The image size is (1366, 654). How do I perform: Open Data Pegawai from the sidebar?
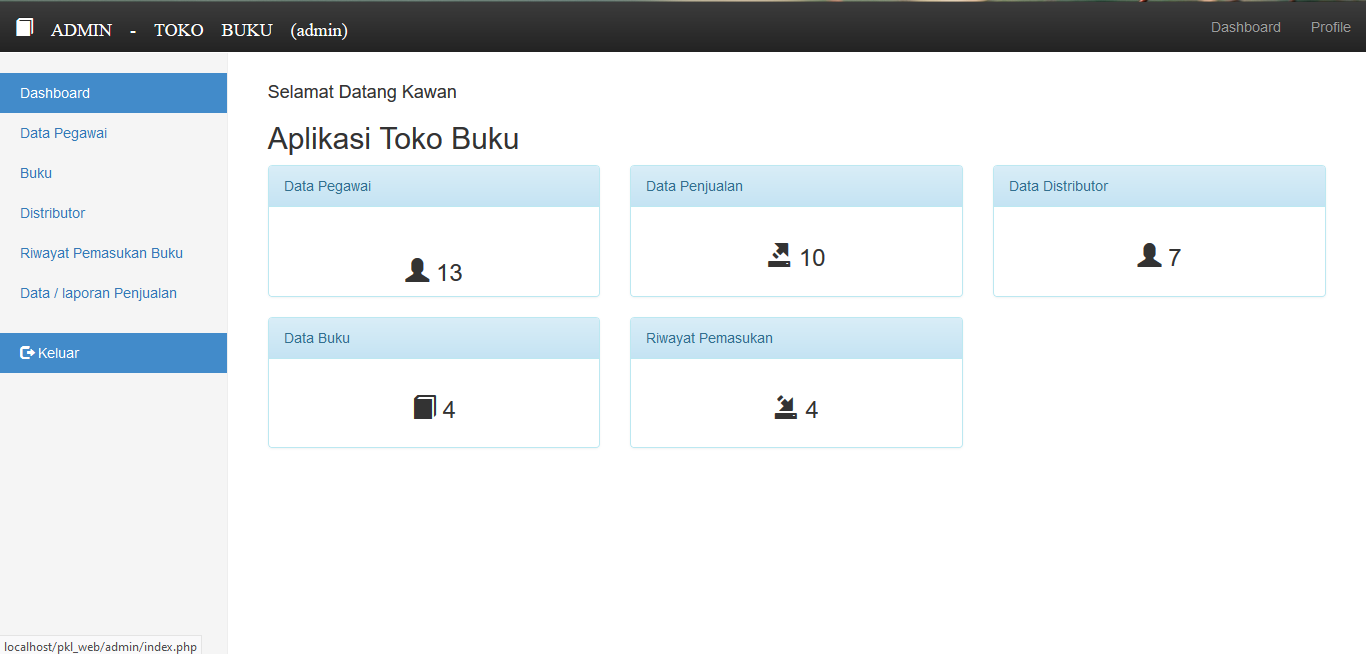coord(63,132)
